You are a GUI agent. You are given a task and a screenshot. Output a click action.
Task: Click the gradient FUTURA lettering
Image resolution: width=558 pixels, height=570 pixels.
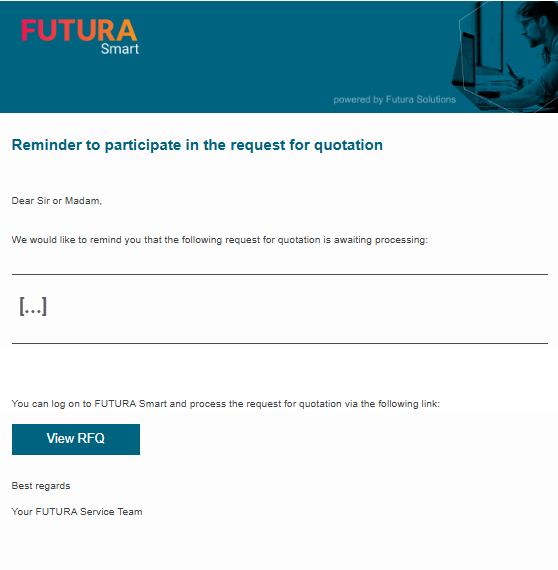(79, 30)
